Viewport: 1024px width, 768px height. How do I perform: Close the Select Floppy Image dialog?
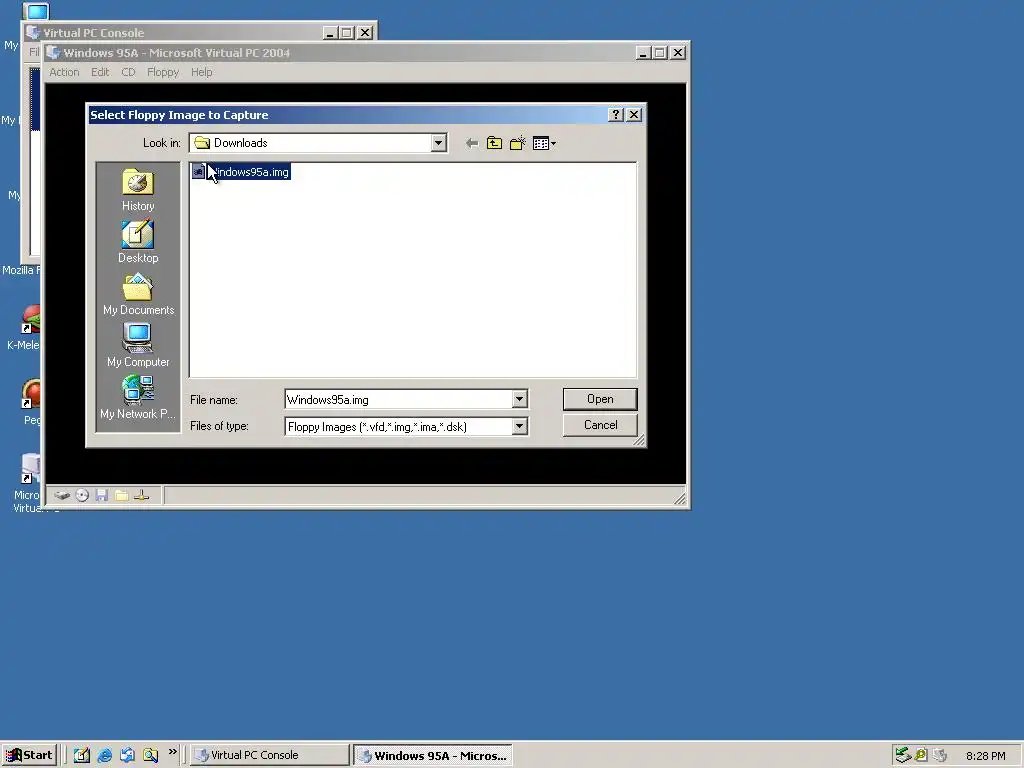coord(633,115)
